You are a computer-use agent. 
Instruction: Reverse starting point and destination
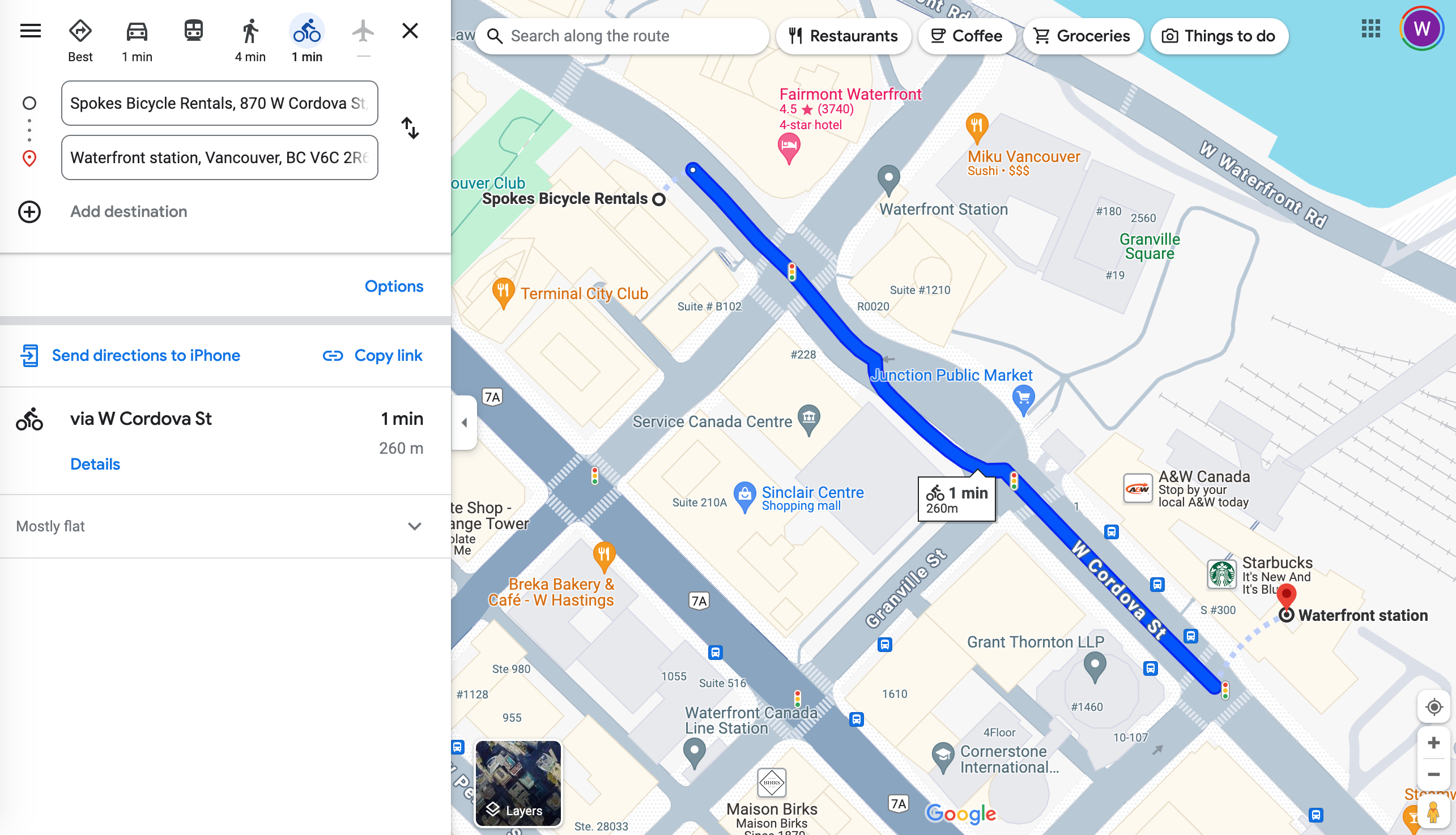click(x=410, y=128)
